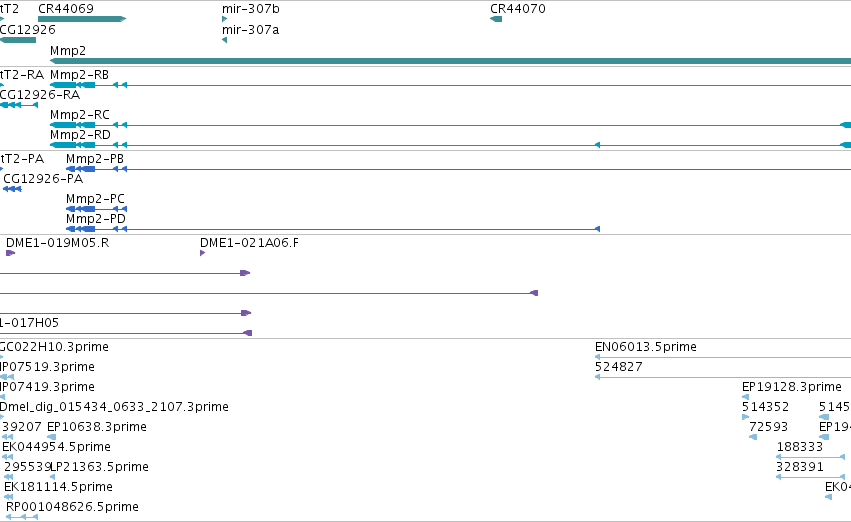Viewport: 851px width, 522px height.
Task: Select the GC022H10.3prime EST label
Action: tap(54, 347)
